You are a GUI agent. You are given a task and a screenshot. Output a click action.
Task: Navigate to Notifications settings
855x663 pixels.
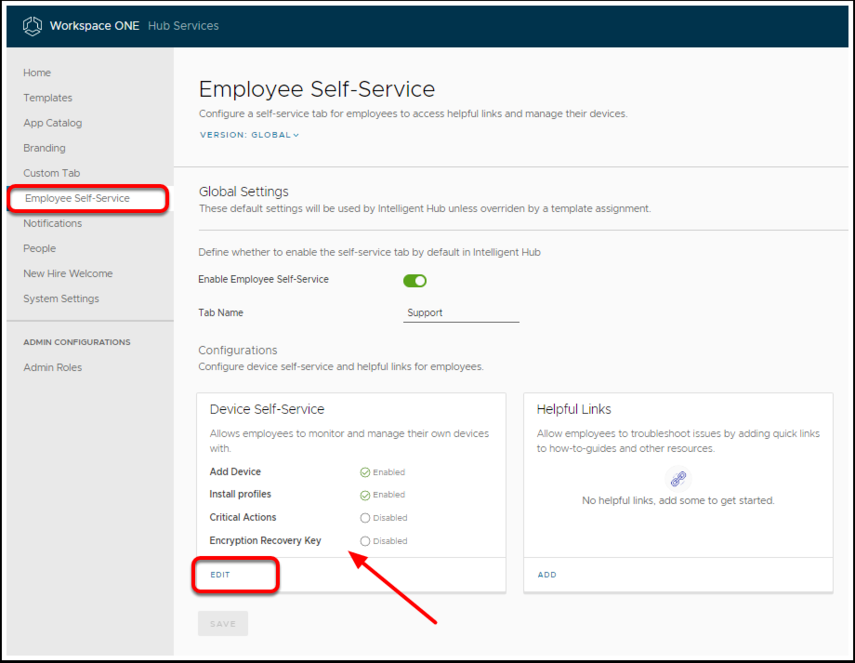(53, 223)
